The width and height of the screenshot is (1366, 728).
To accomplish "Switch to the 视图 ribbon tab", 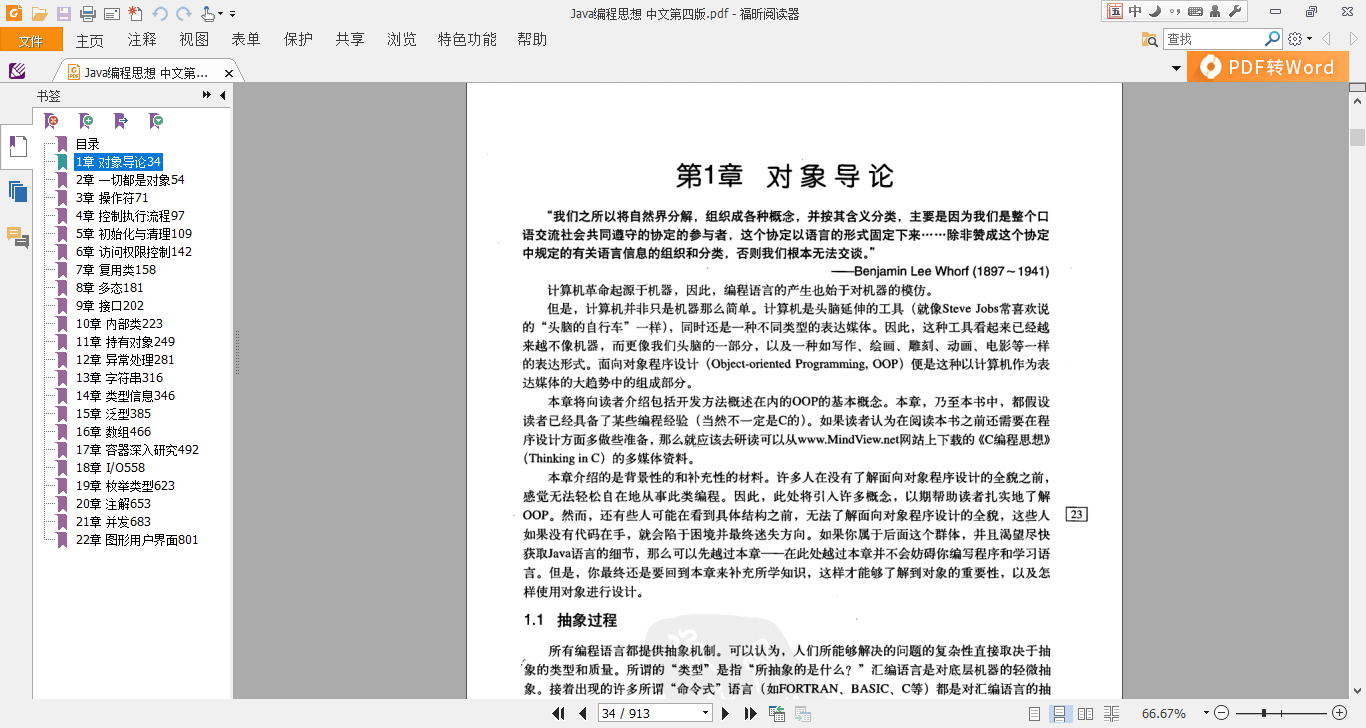I will [x=194, y=40].
